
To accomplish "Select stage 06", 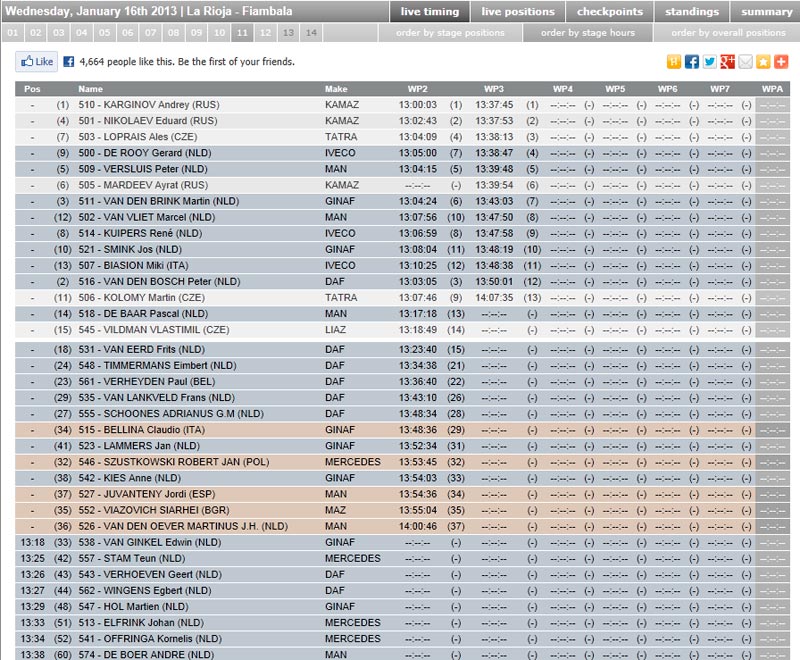I will click(128, 33).
